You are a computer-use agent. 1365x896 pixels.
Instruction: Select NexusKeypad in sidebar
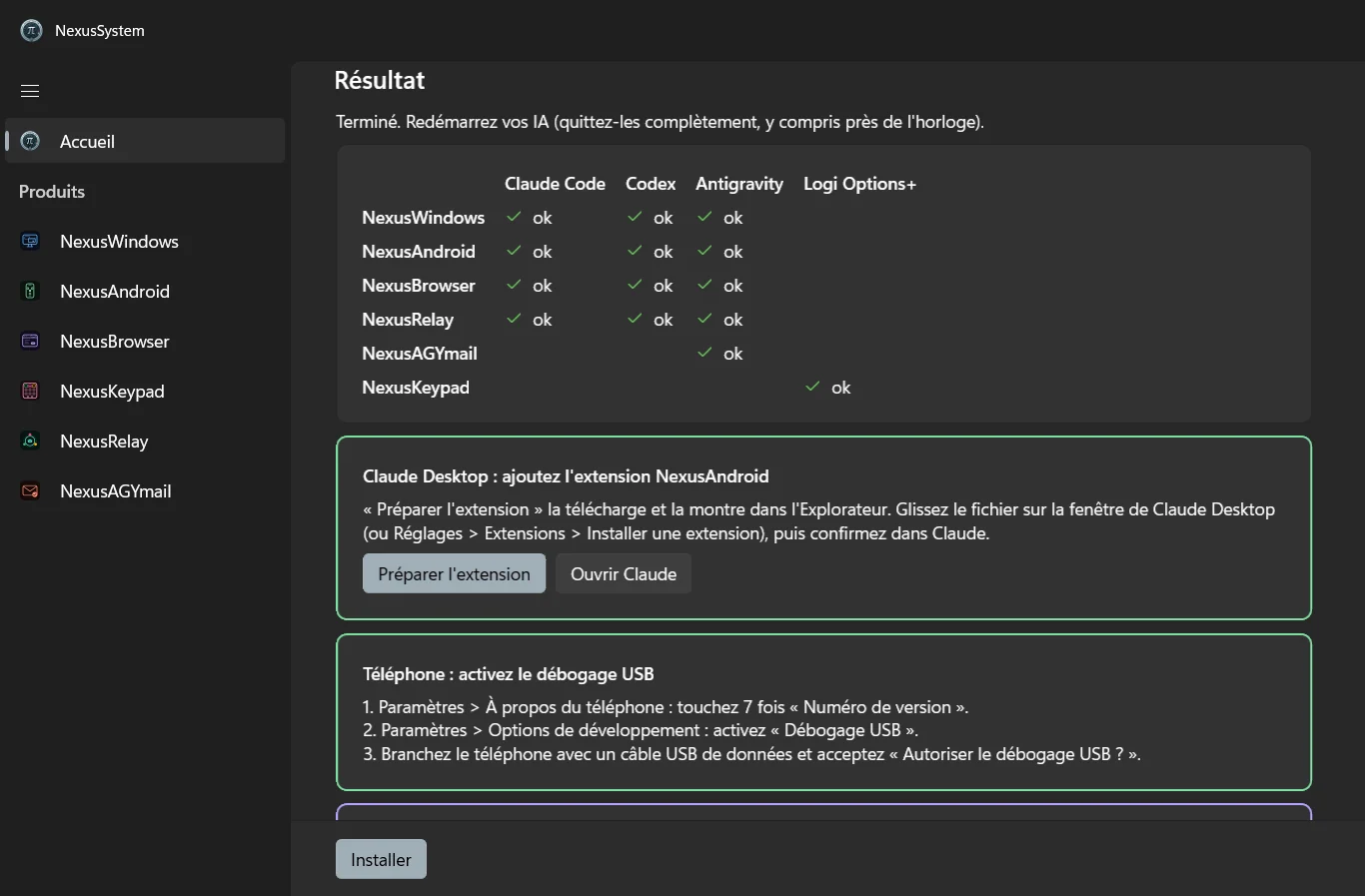pos(145,391)
